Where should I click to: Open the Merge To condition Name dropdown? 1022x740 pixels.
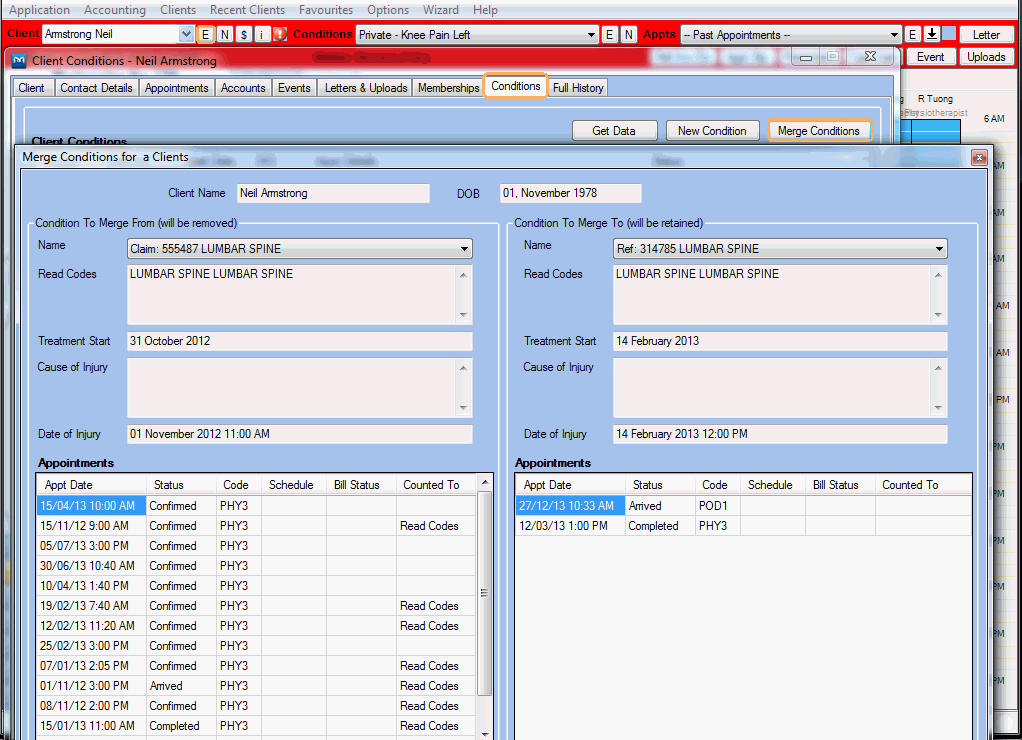939,249
